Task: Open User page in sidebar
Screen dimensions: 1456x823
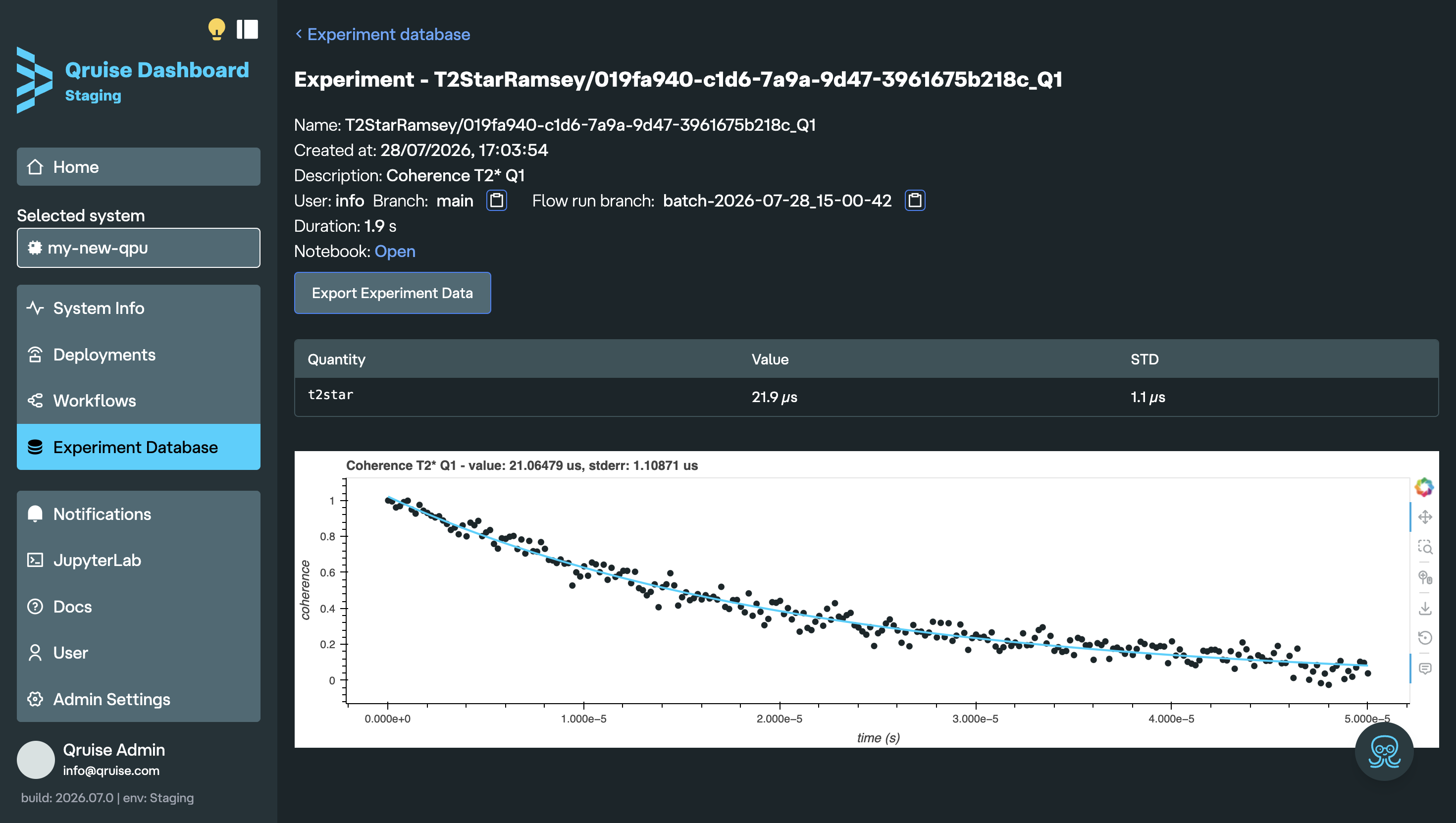Action: tap(139, 653)
